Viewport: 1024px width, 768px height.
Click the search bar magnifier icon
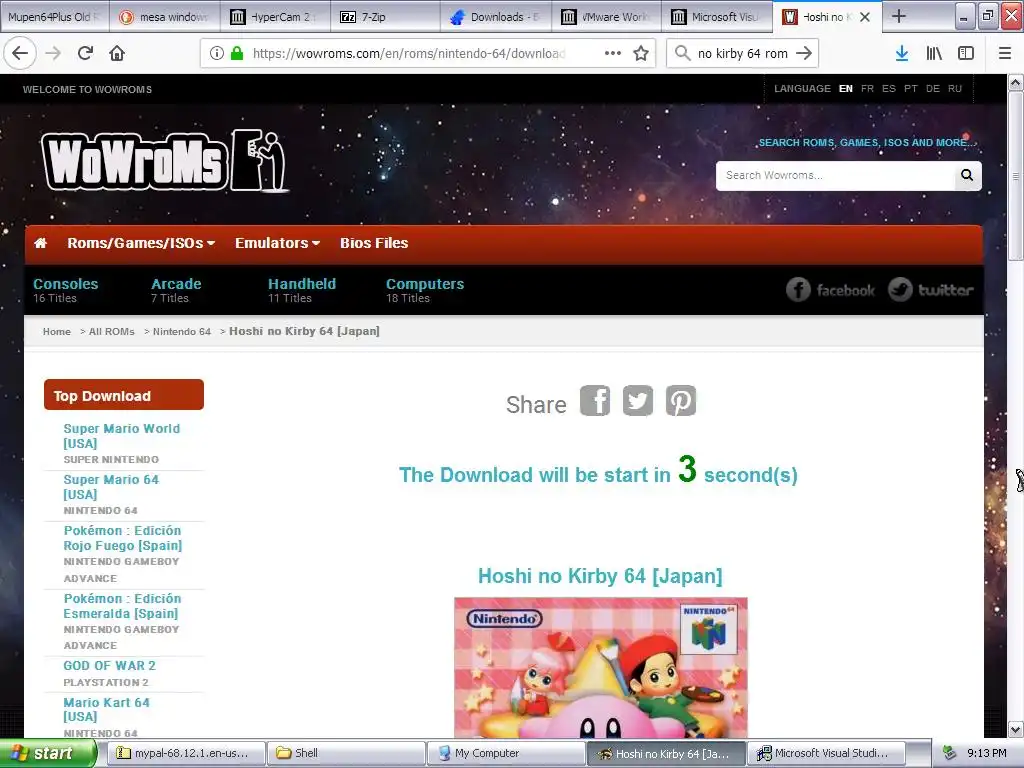tap(682, 54)
